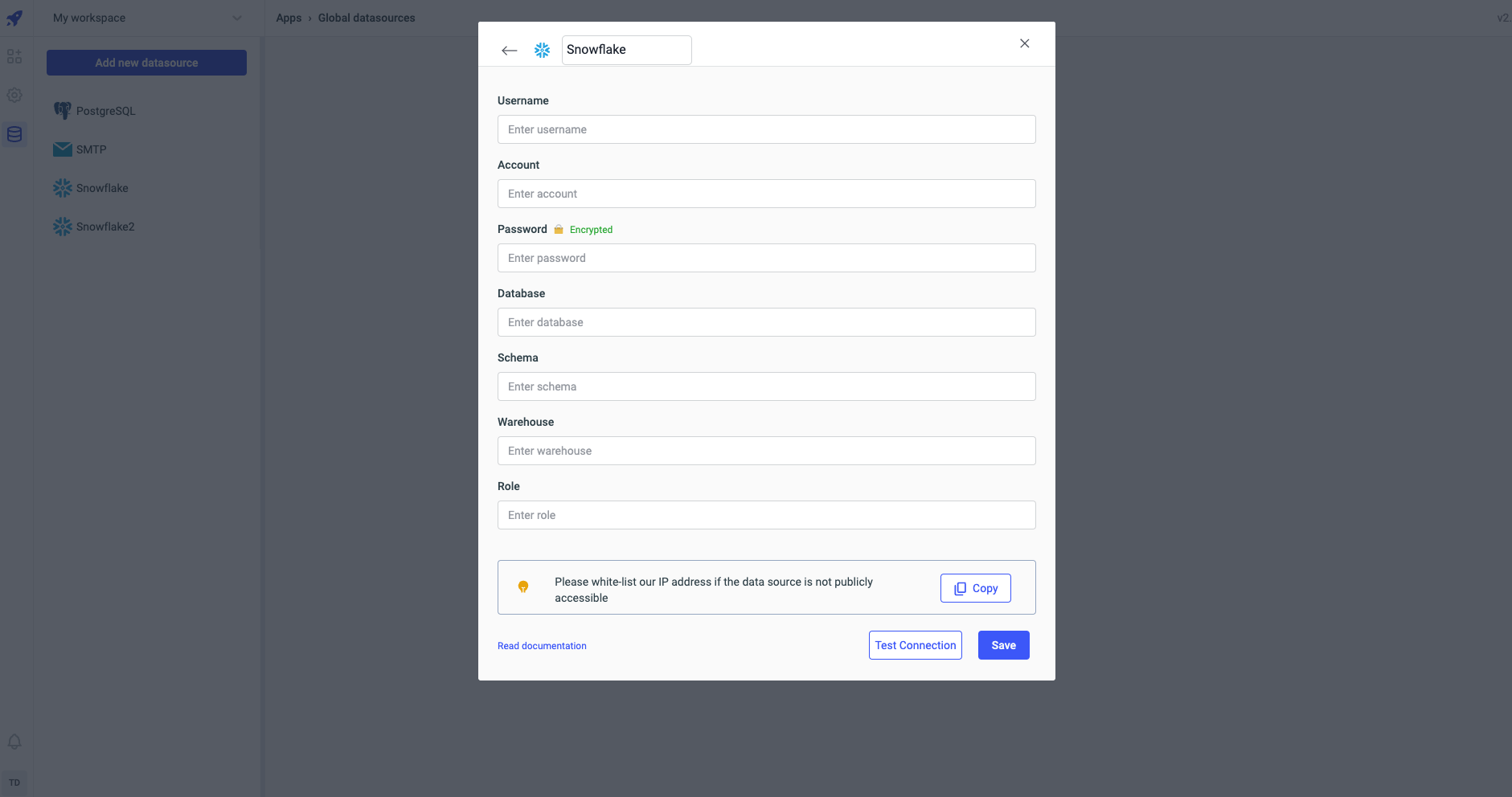Open workspace settings gear icon
The width and height of the screenshot is (1512, 797).
(14, 95)
